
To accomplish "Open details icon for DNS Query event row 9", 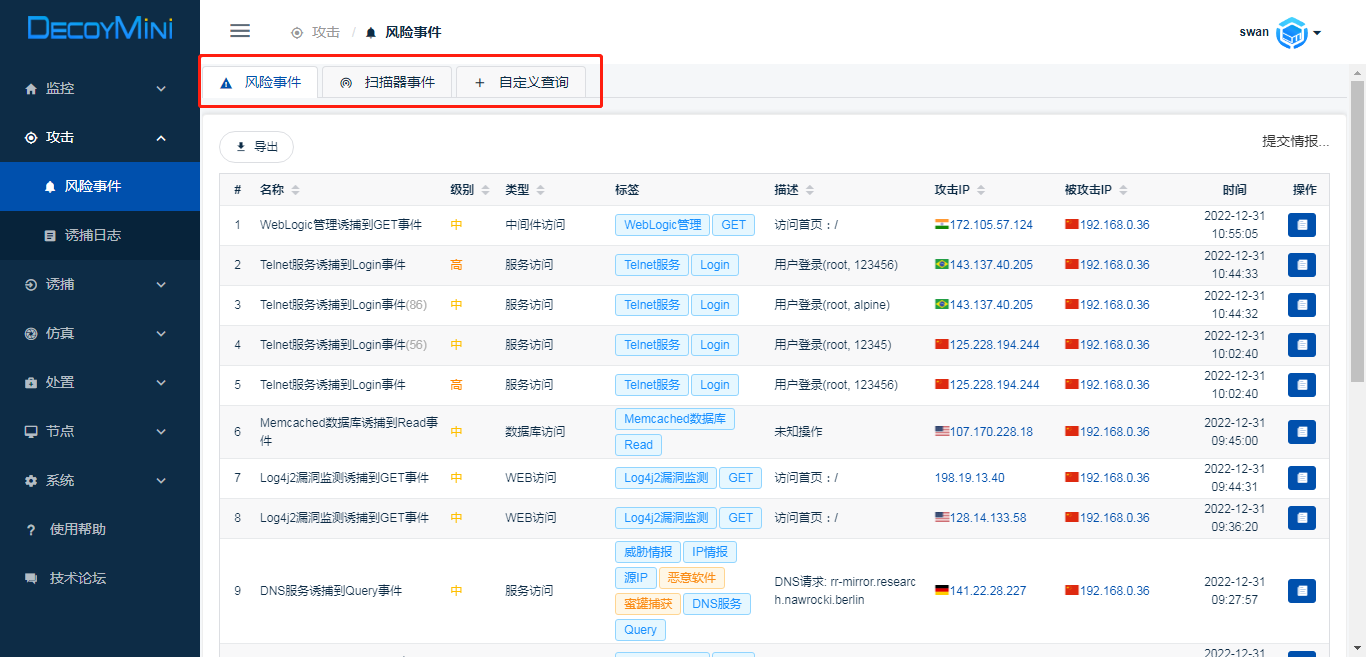I will click(x=1301, y=591).
